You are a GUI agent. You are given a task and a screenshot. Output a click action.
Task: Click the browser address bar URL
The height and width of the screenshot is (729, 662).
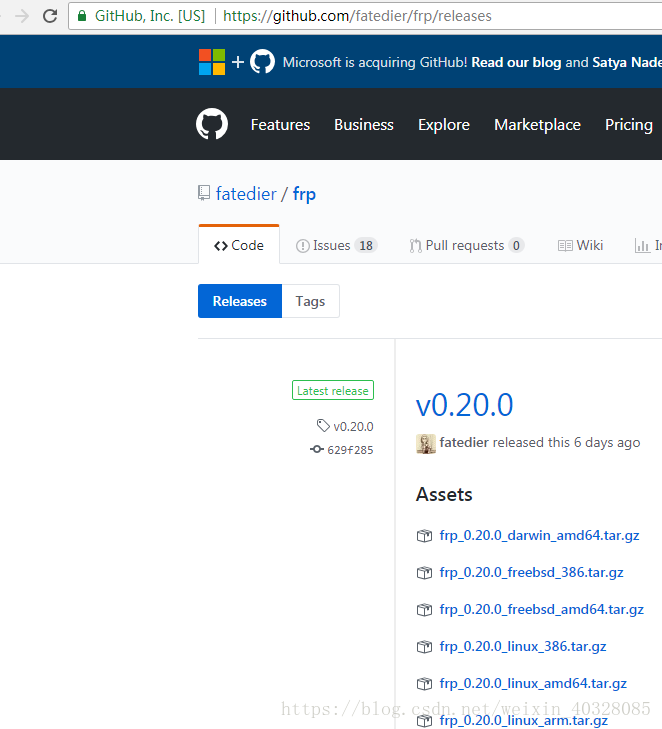[x=357, y=16]
